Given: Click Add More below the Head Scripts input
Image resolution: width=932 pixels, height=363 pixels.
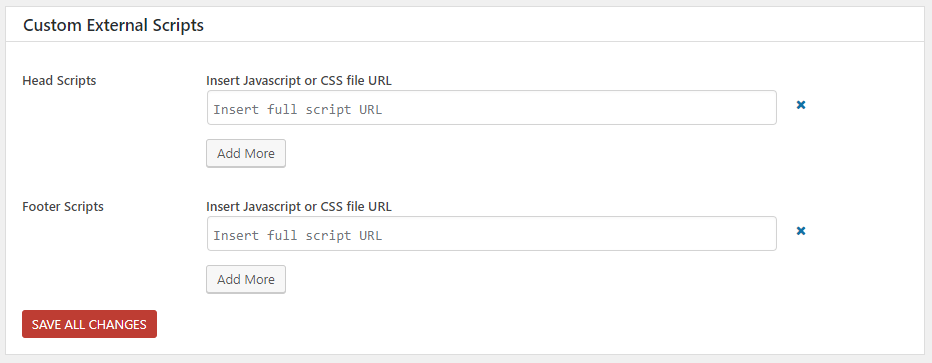Looking at the screenshot, I should click(246, 153).
